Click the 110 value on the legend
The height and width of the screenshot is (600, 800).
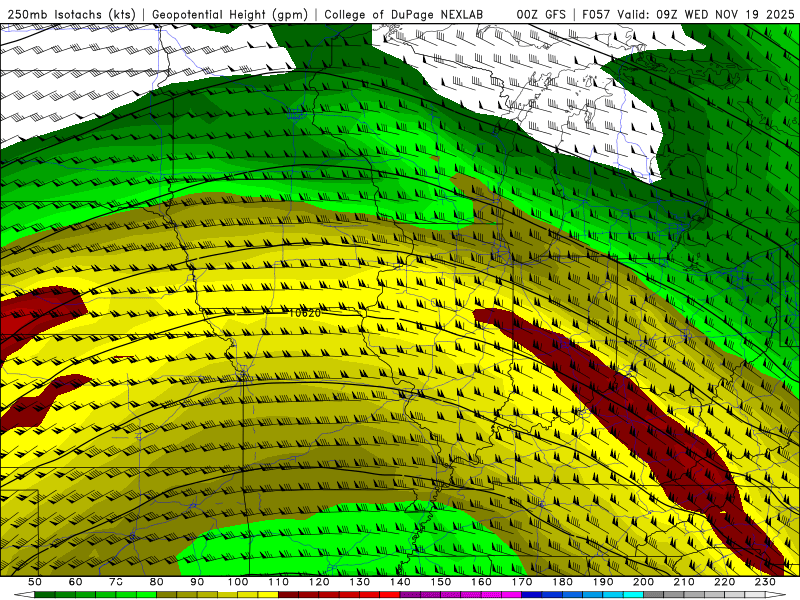point(279,582)
